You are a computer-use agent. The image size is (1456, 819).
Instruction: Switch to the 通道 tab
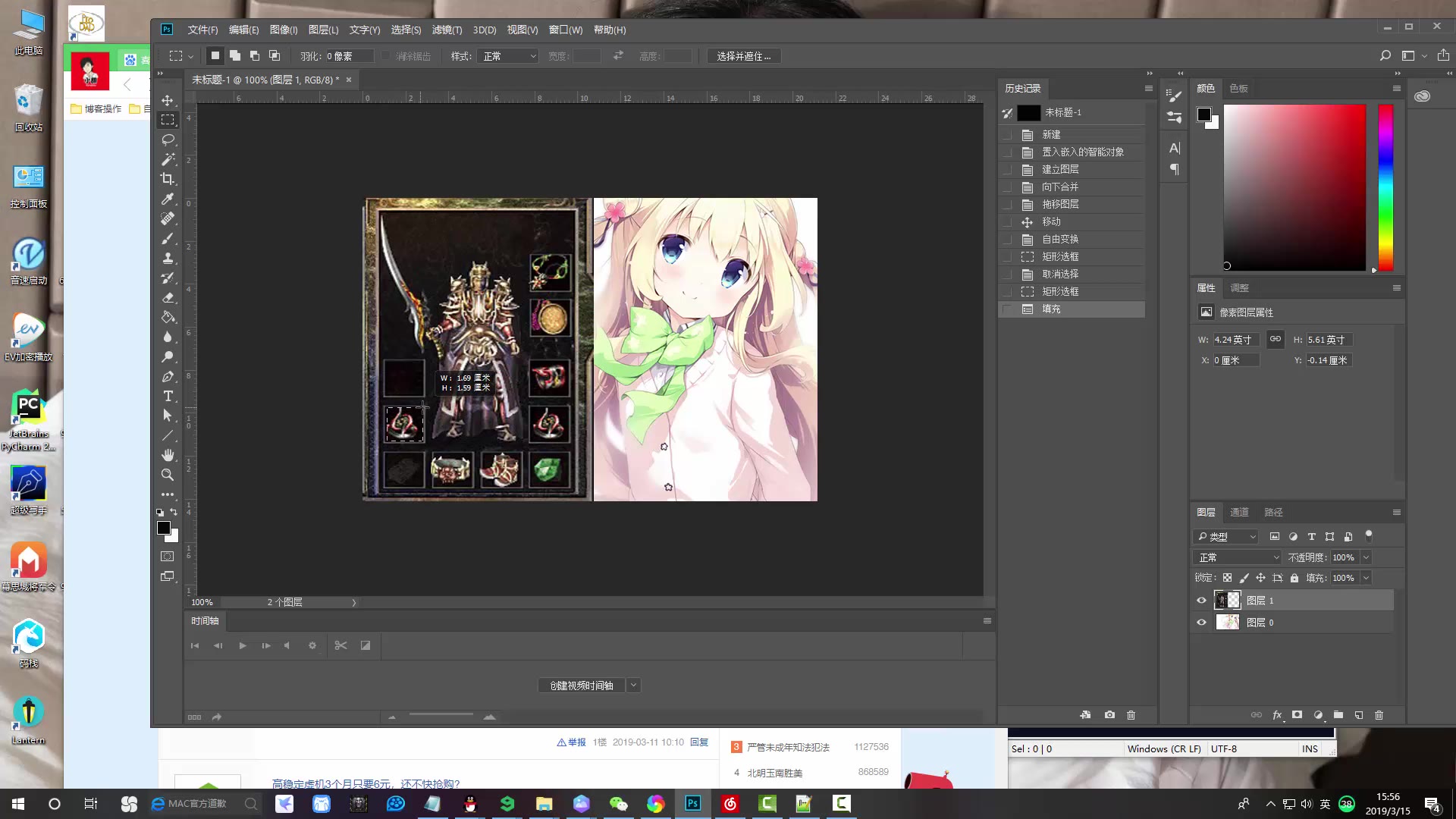tap(1239, 513)
